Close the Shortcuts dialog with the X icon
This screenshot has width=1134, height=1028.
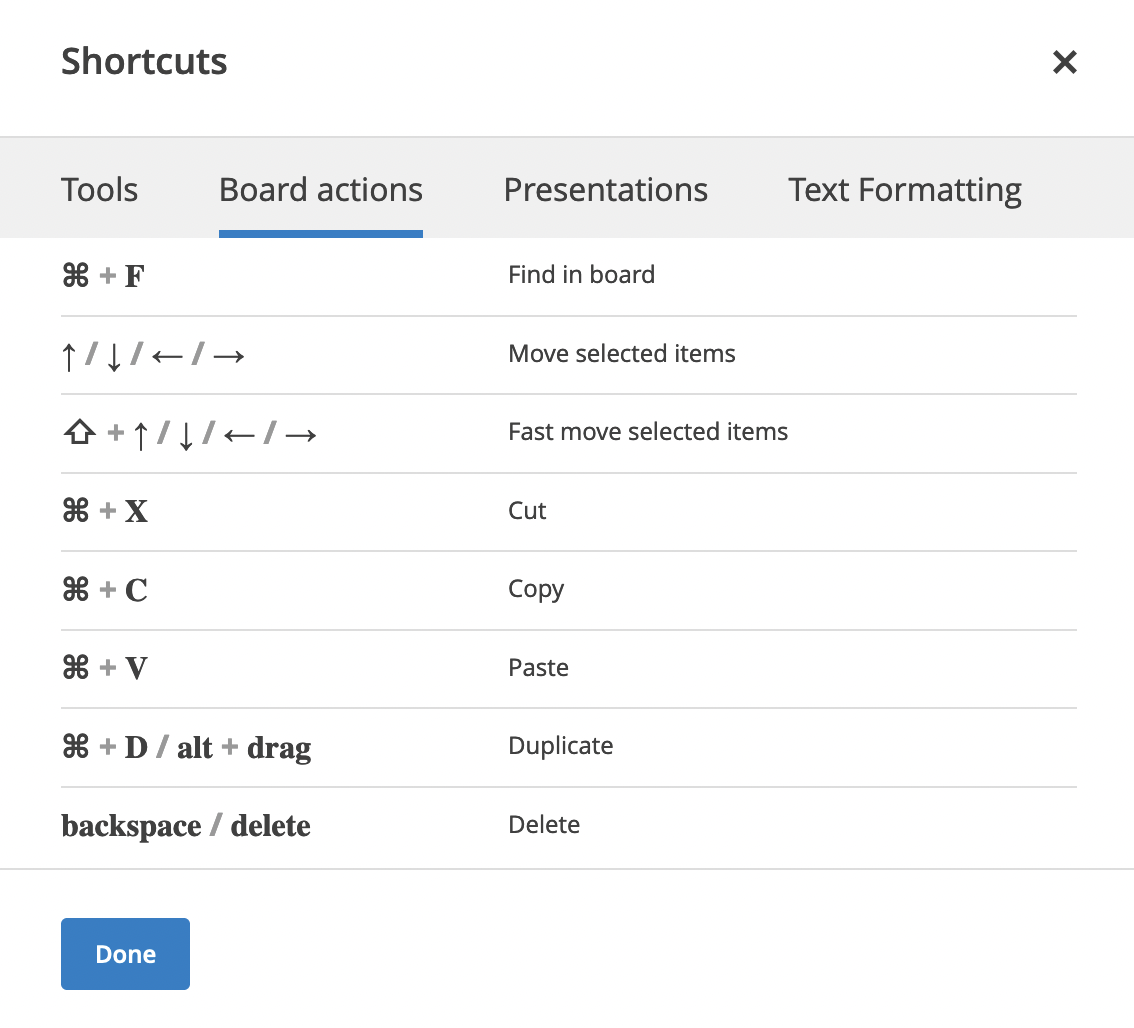coord(1065,62)
